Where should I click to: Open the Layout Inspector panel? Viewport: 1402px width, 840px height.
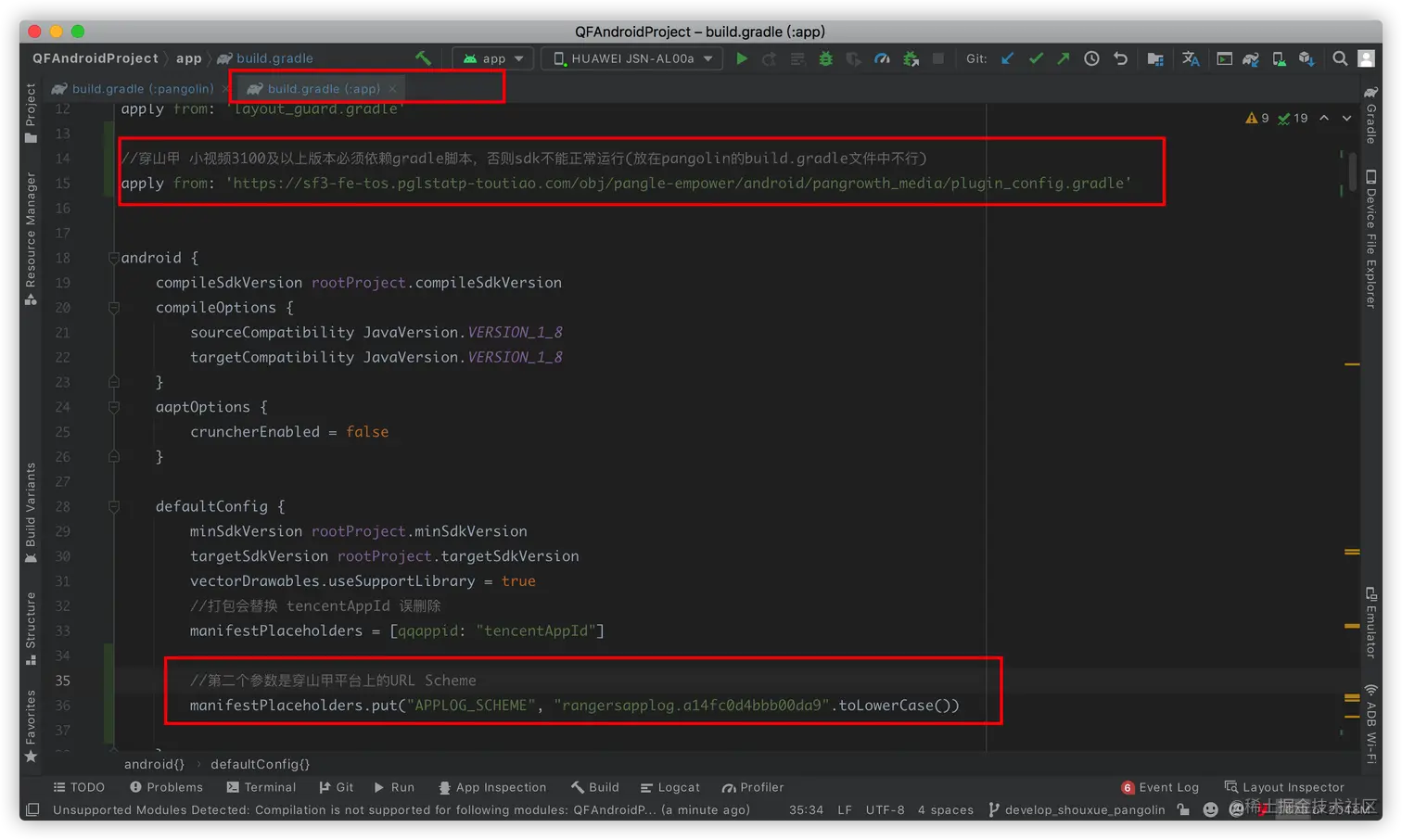[1284, 787]
